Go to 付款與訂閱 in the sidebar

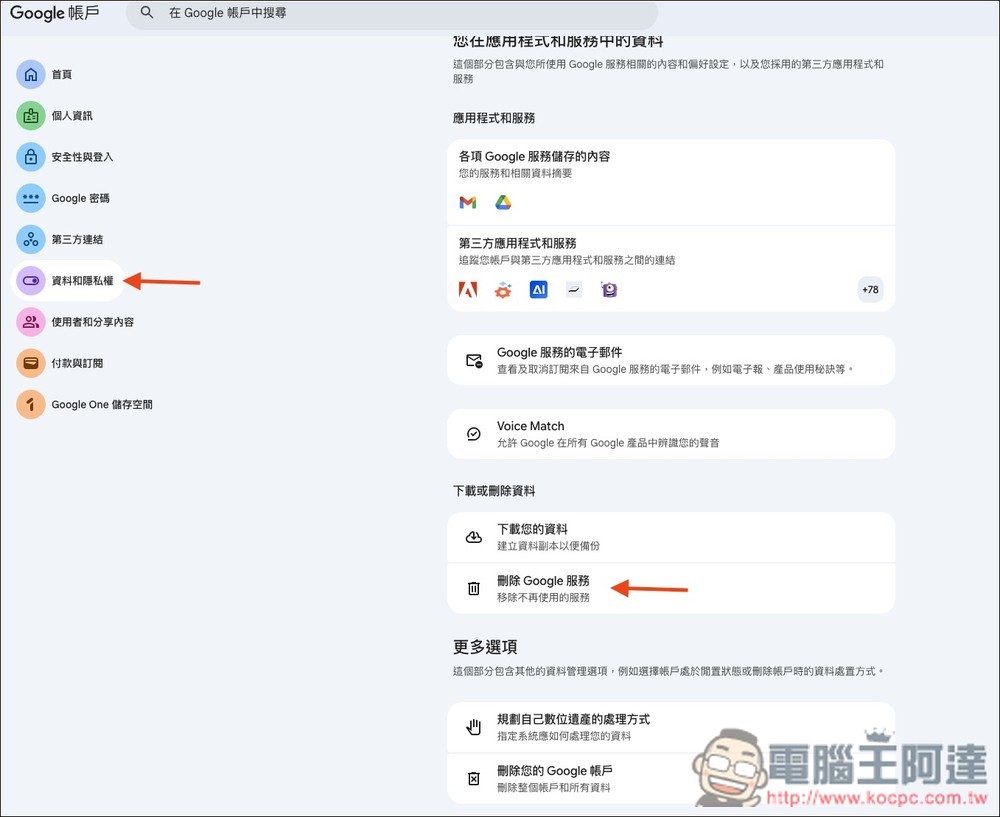pyautogui.click(x=60, y=364)
